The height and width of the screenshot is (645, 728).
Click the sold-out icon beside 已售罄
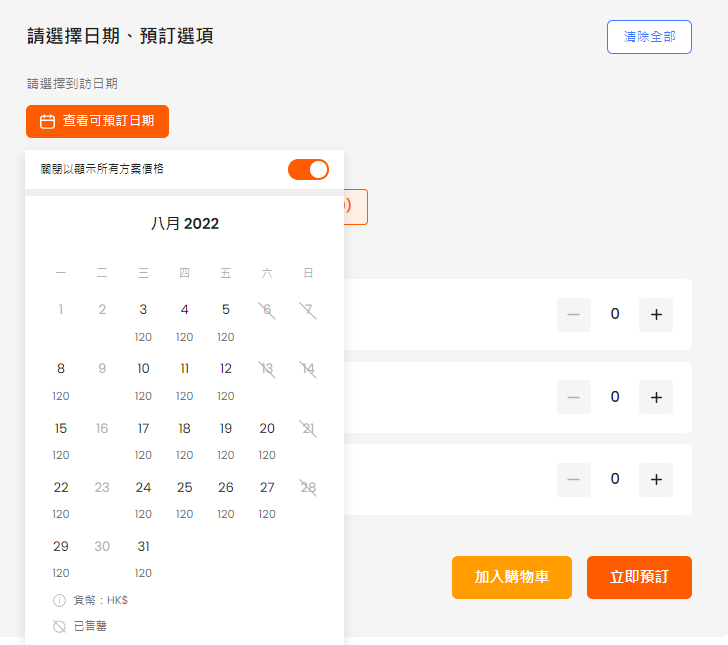60,626
